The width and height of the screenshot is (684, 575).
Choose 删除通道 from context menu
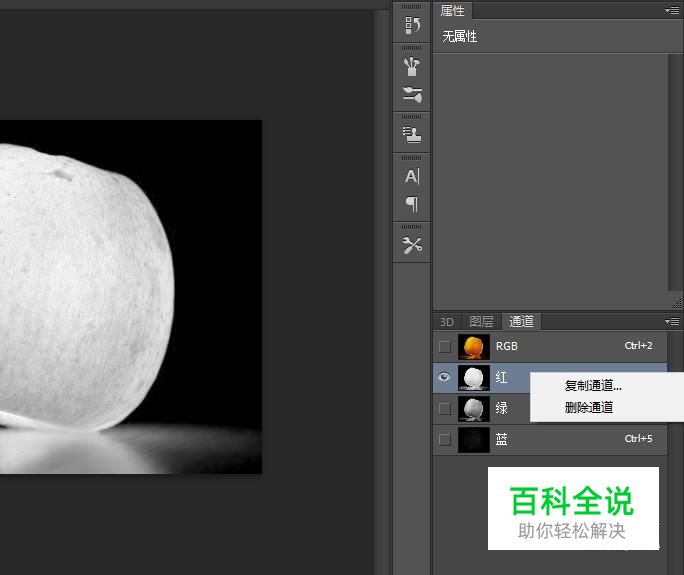(x=589, y=407)
